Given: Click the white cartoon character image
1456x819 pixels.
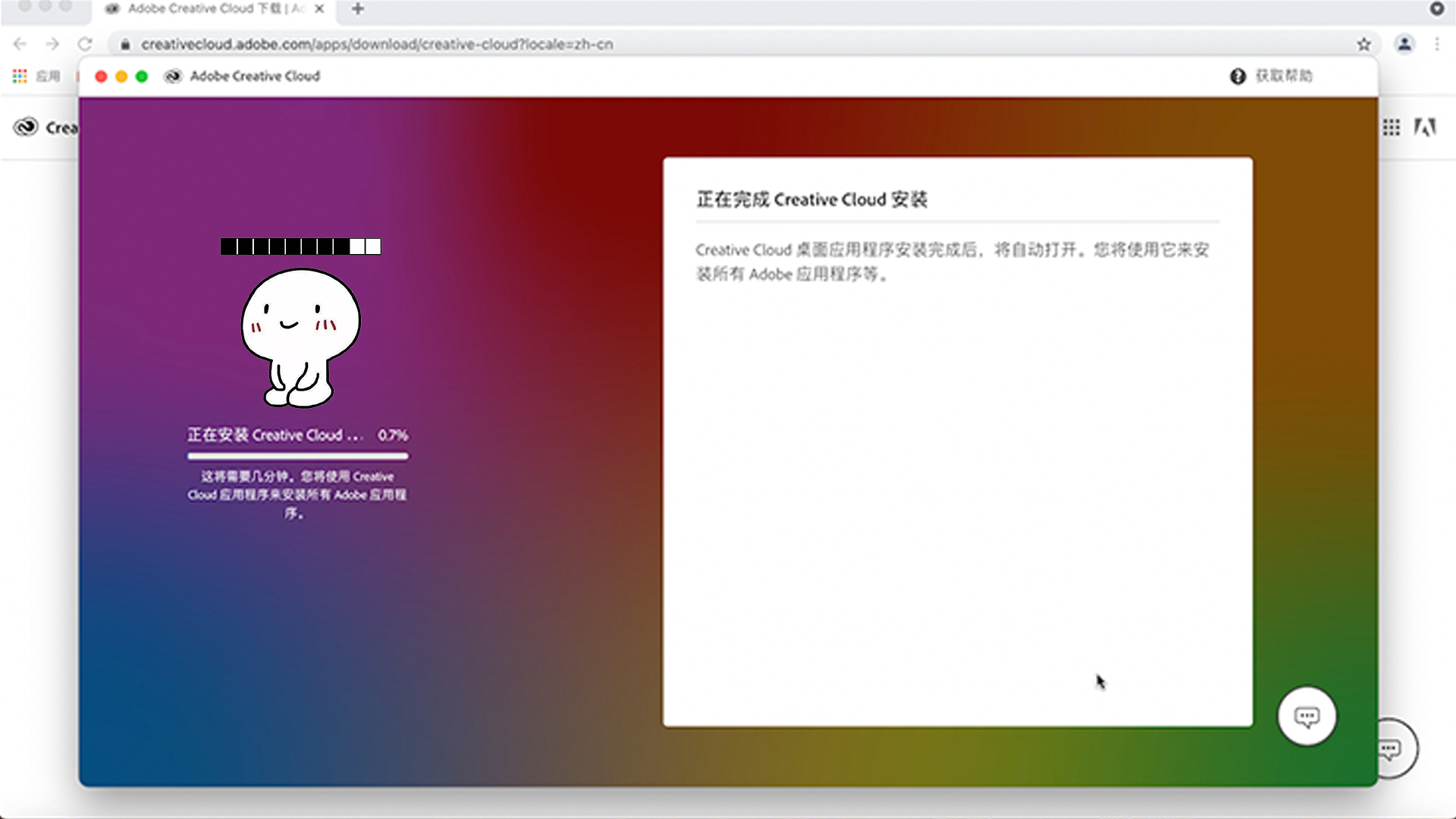Looking at the screenshot, I should pos(300,337).
